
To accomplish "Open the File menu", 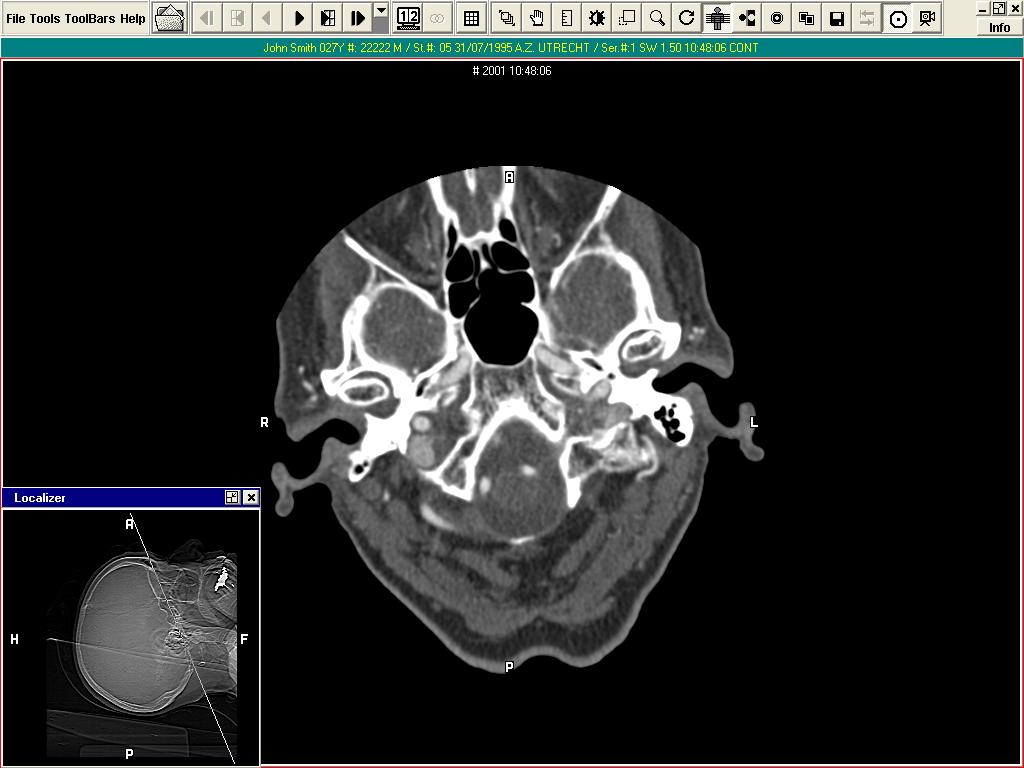I will tap(16, 19).
